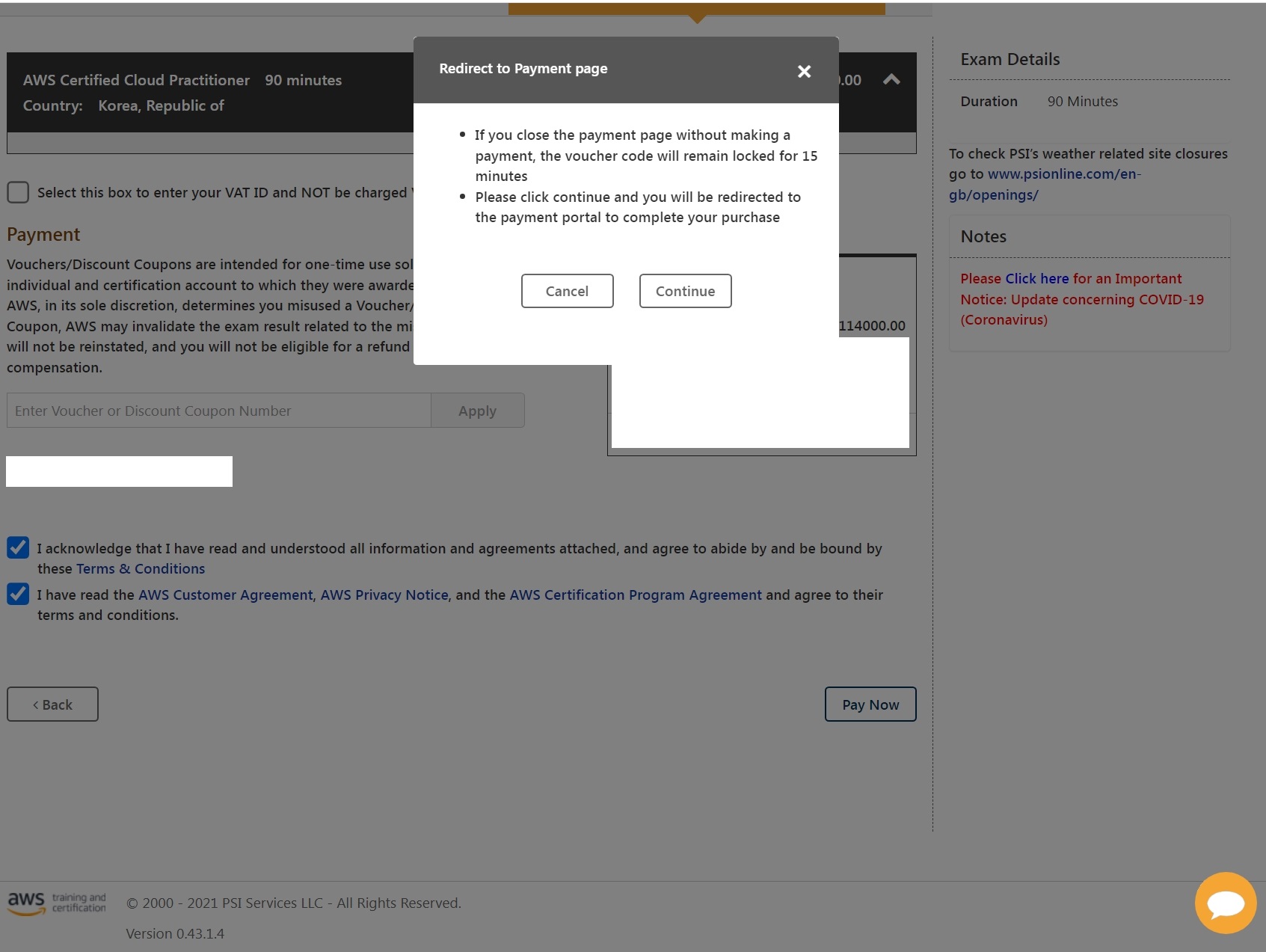Click the AWS training and certification logo
The image size is (1266, 952).
(x=57, y=903)
